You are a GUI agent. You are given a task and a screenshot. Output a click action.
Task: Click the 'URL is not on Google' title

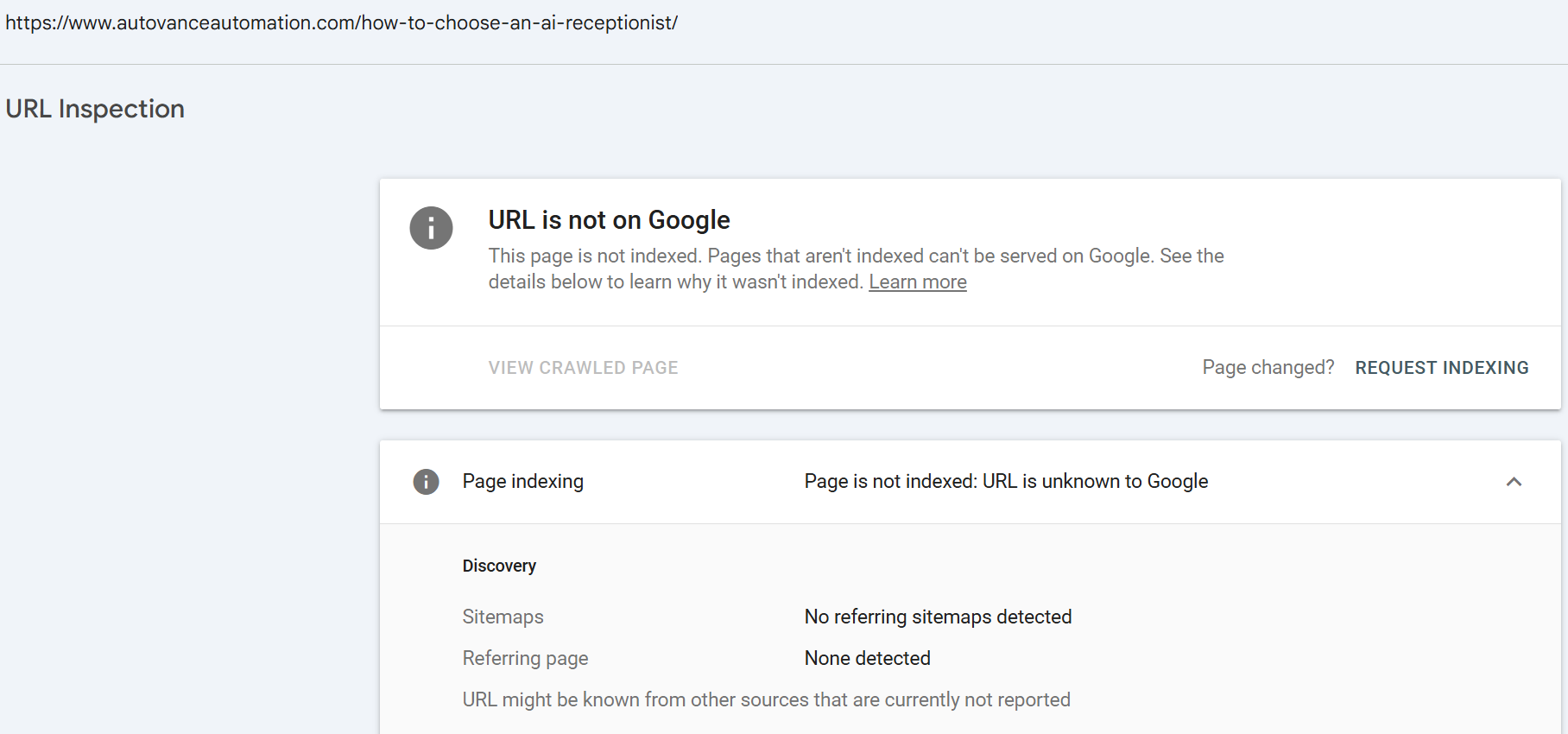pos(609,220)
